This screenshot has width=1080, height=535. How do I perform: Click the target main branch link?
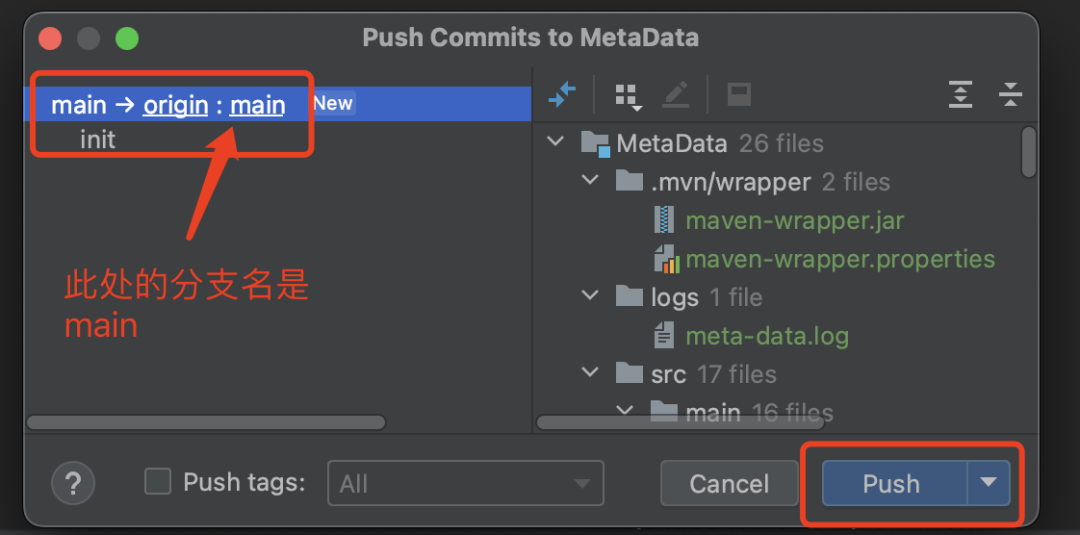pyautogui.click(x=257, y=105)
